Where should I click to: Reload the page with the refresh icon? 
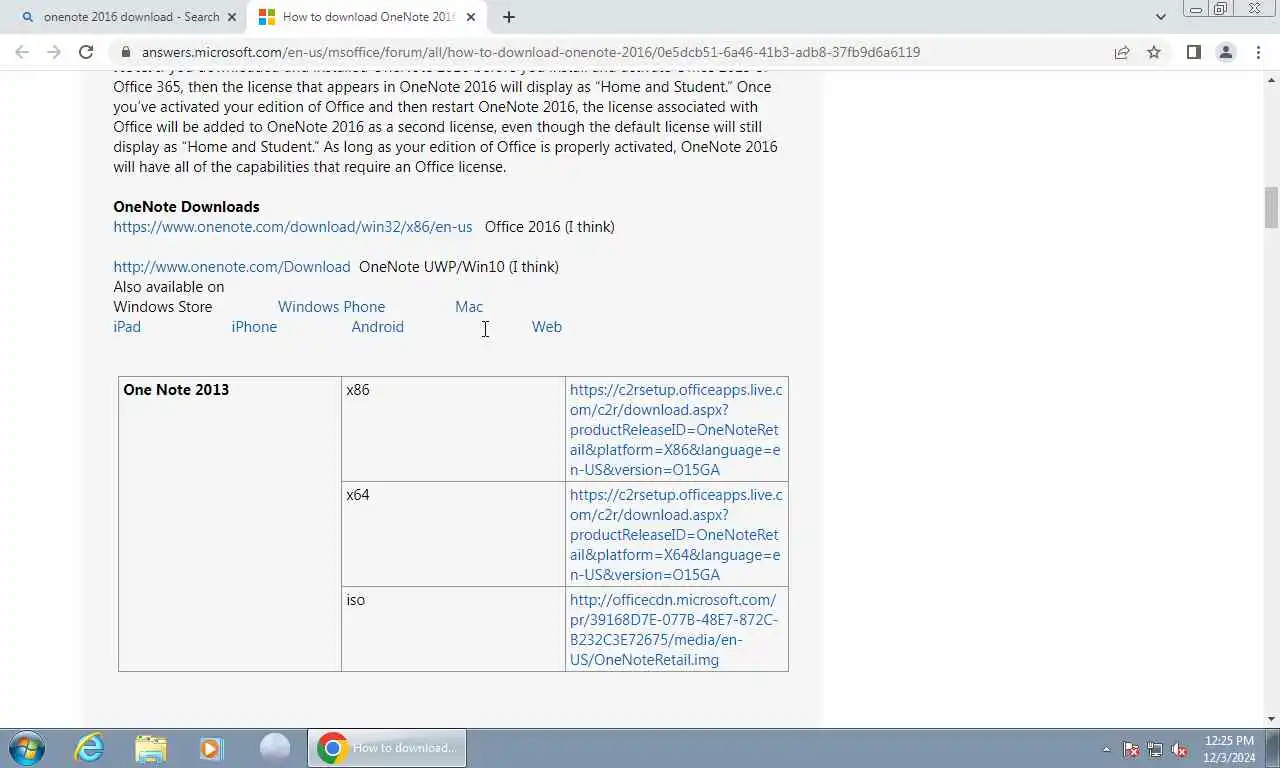tap(86, 52)
